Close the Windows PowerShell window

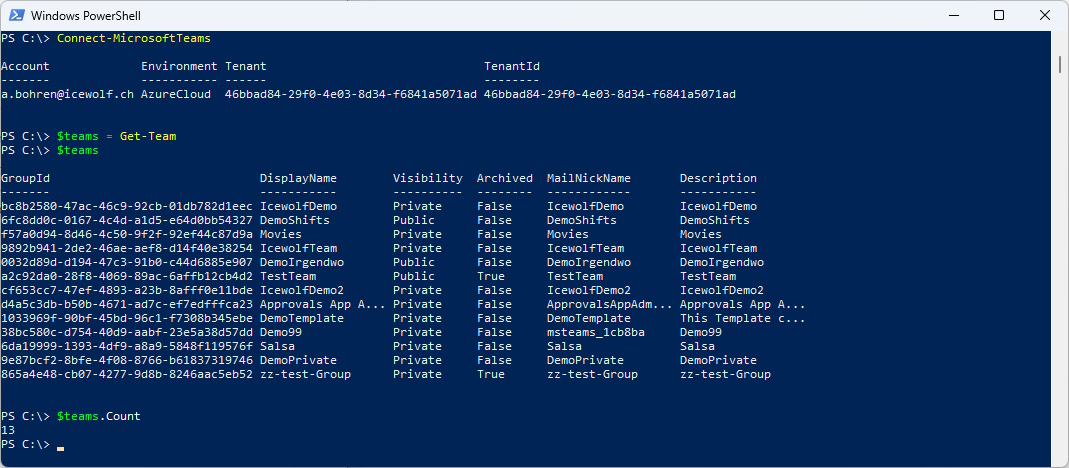click(x=1044, y=15)
